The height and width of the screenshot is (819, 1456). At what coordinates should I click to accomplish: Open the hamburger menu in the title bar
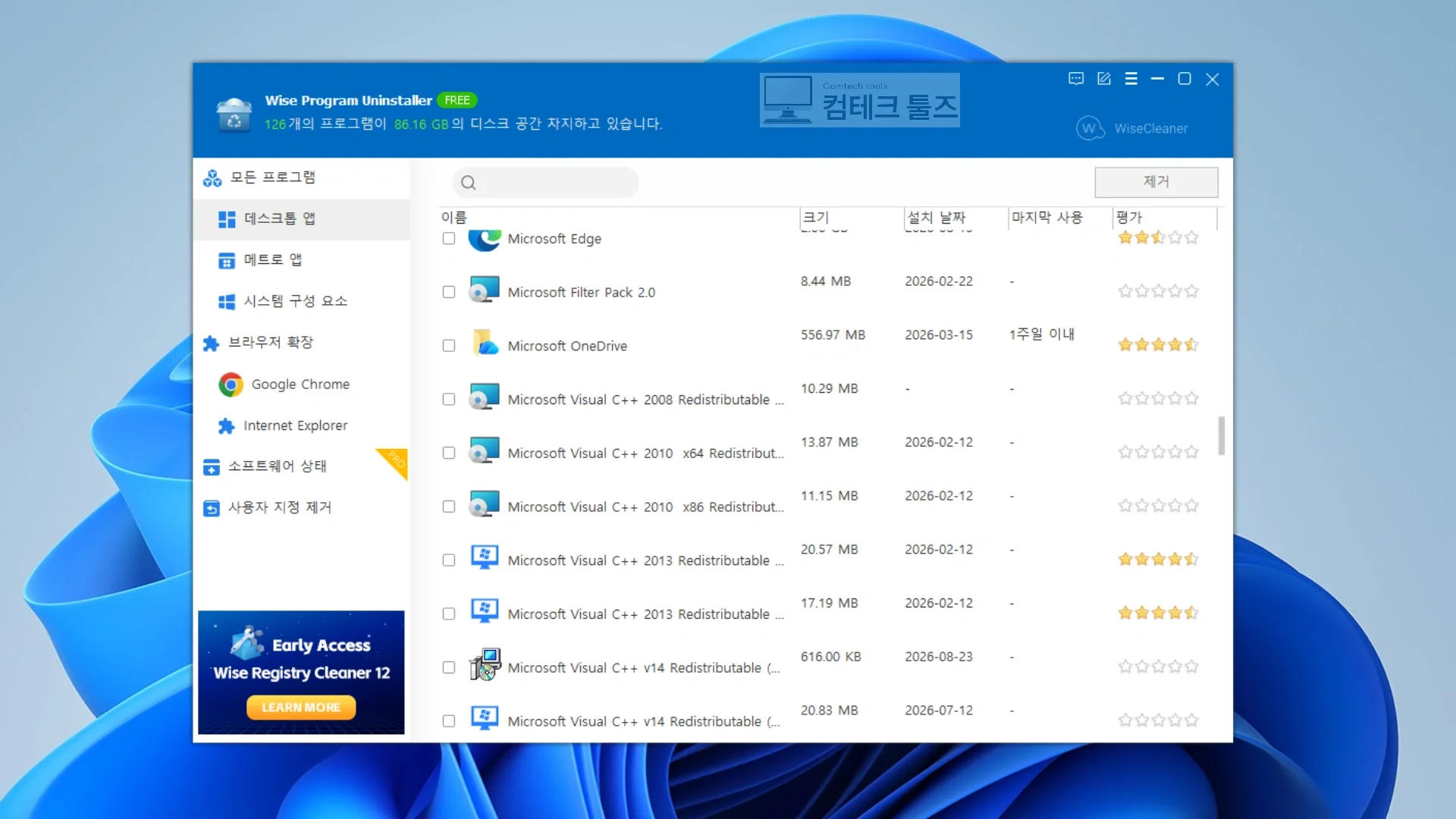pos(1131,79)
